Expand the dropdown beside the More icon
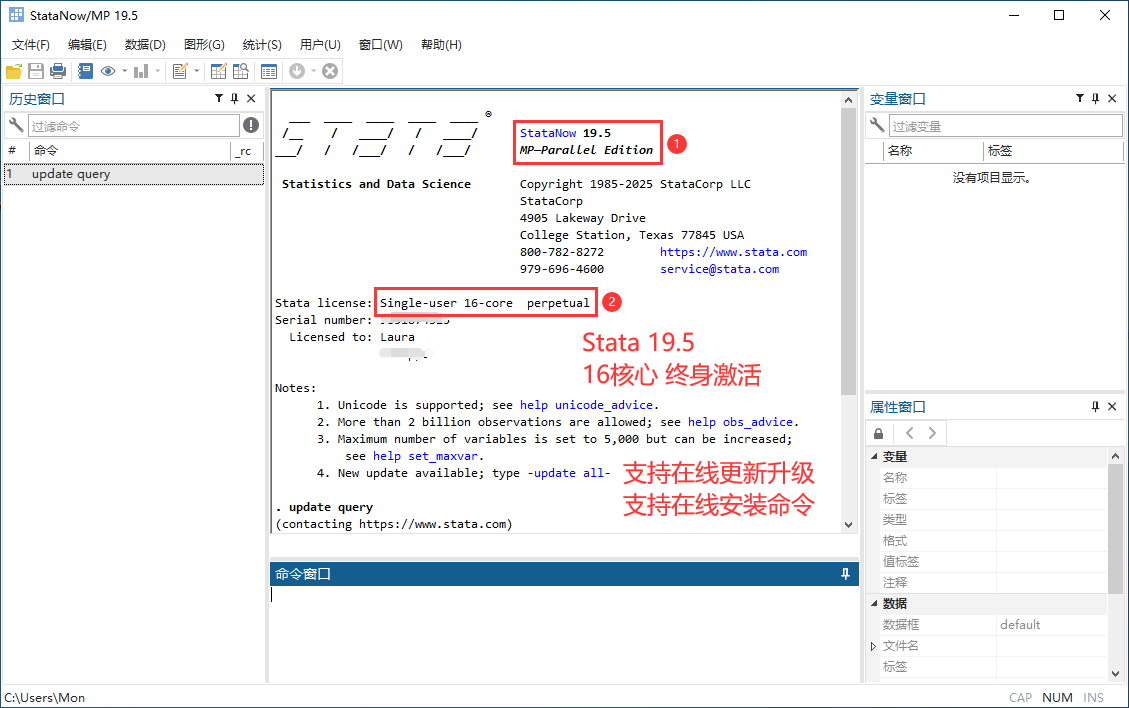The width and height of the screenshot is (1129, 708). (313, 71)
